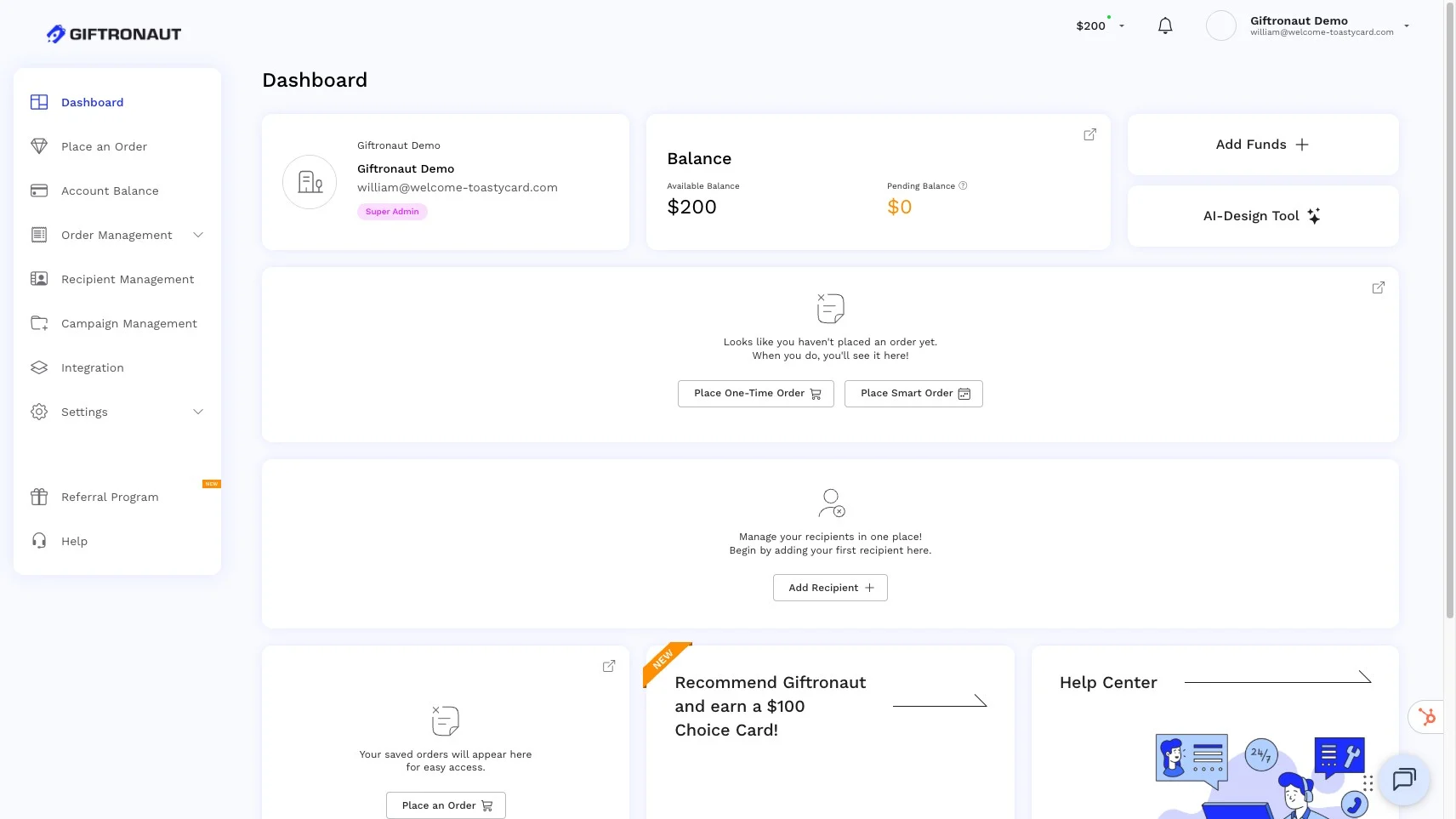This screenshot has height=819, width=1456.
Task: Click Place One-Time Order button
Action: click(x=756, y=394)
